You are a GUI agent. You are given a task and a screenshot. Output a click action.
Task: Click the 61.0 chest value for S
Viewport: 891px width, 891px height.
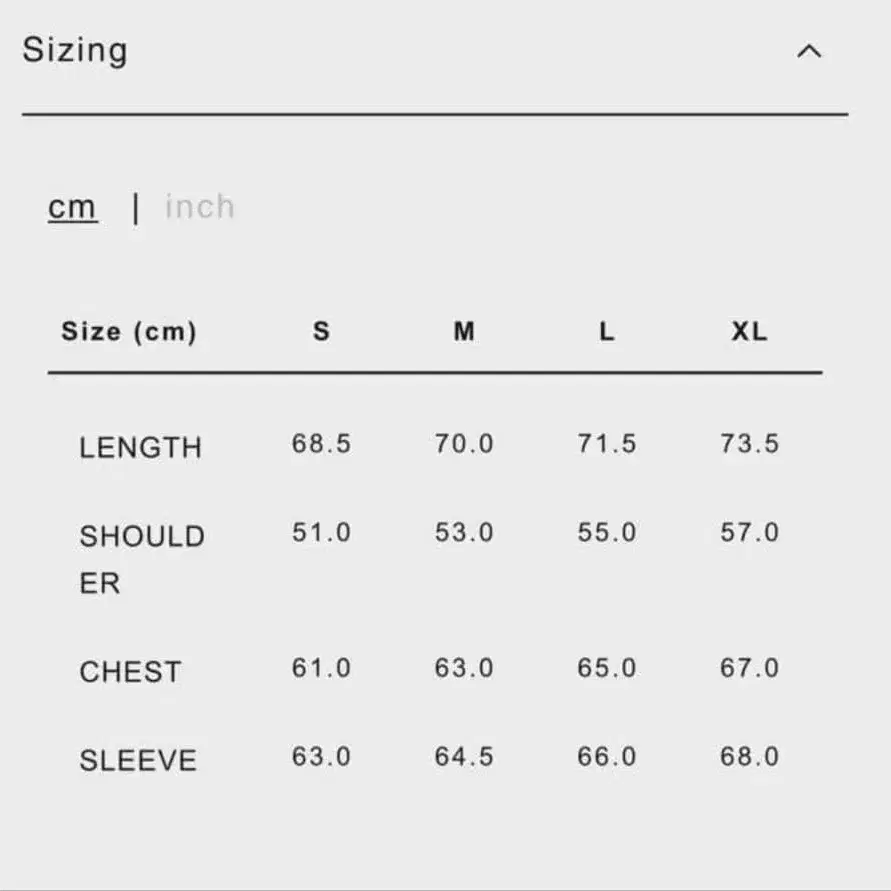[x=321, y=668]
